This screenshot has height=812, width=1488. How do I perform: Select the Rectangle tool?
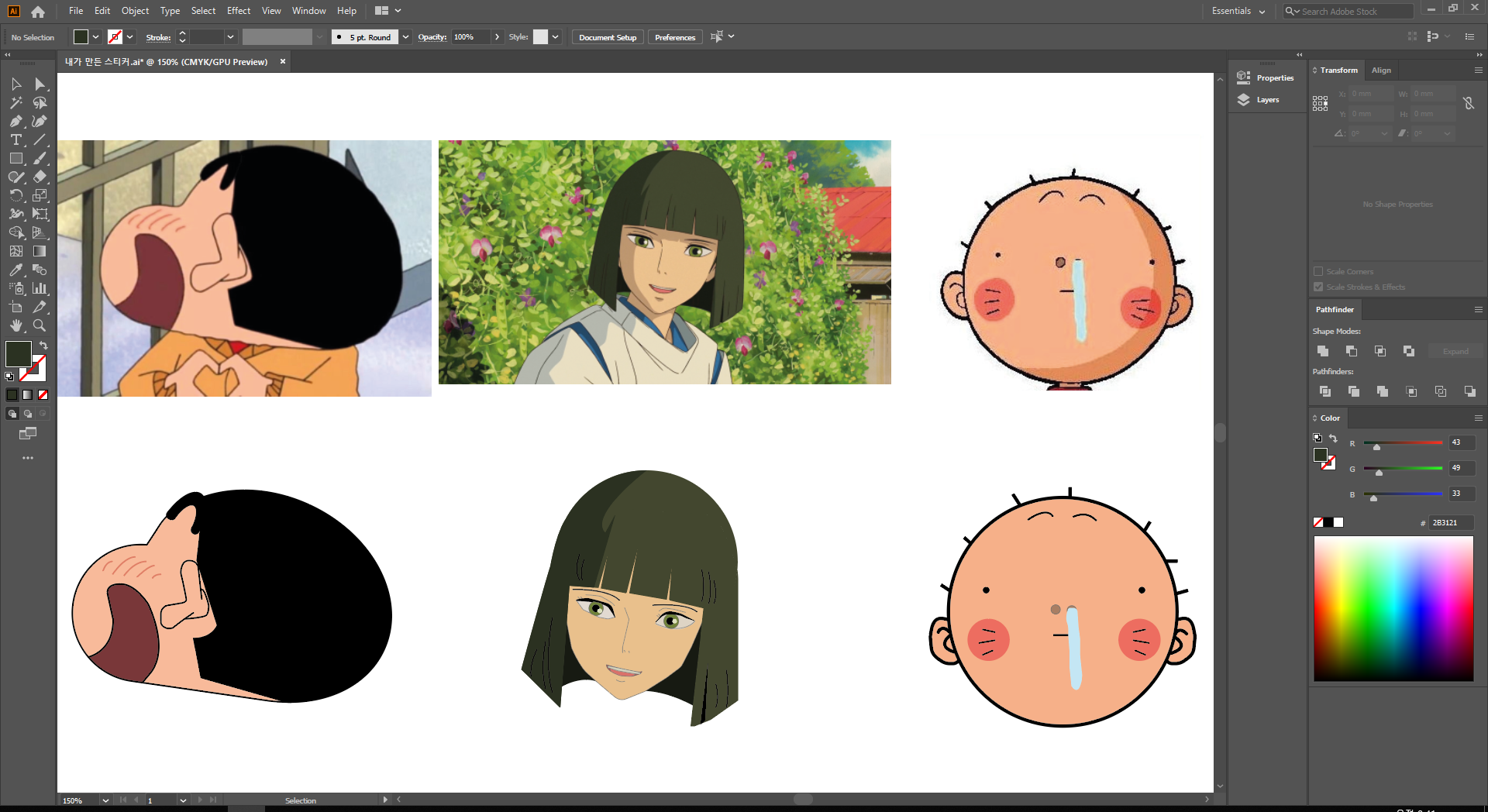tap(16, 158)
